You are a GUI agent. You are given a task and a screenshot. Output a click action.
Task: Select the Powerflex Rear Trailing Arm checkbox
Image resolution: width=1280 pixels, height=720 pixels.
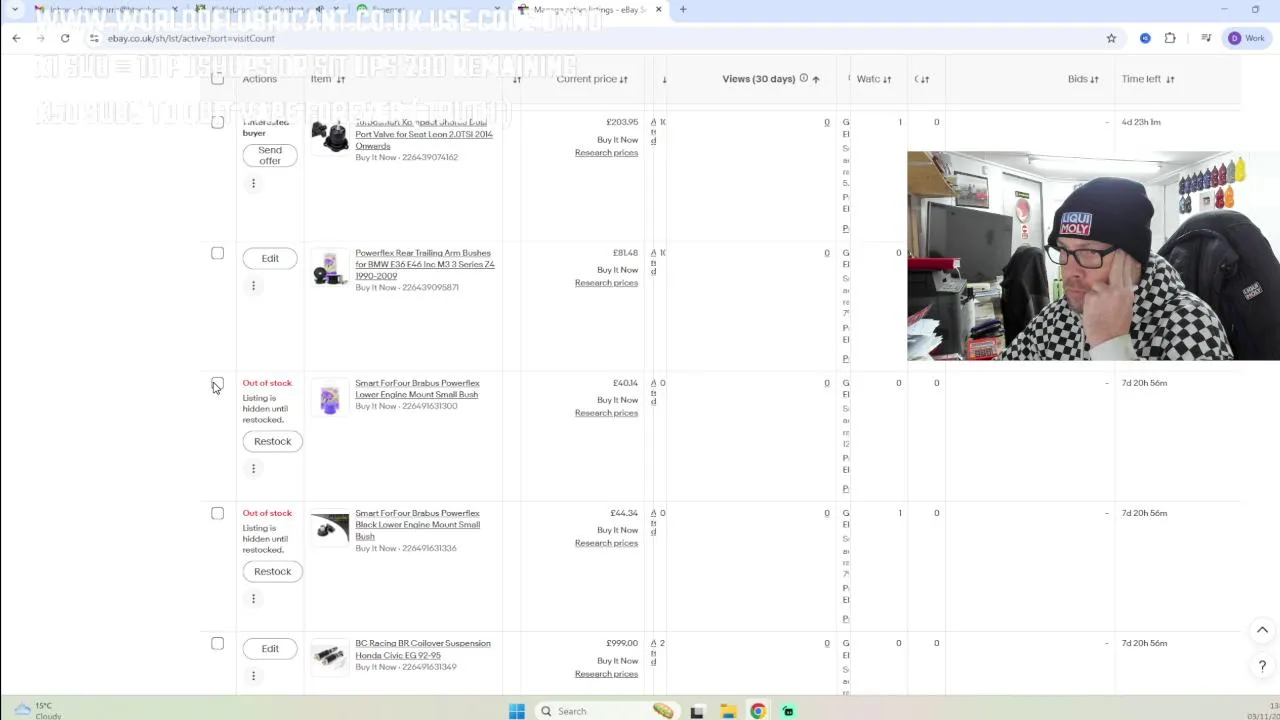pyautogui.click(x=217, y=253)
